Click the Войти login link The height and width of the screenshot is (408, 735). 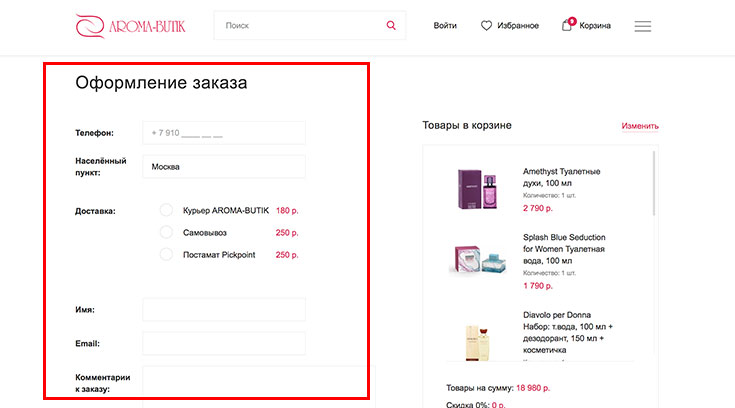[445, 26]
